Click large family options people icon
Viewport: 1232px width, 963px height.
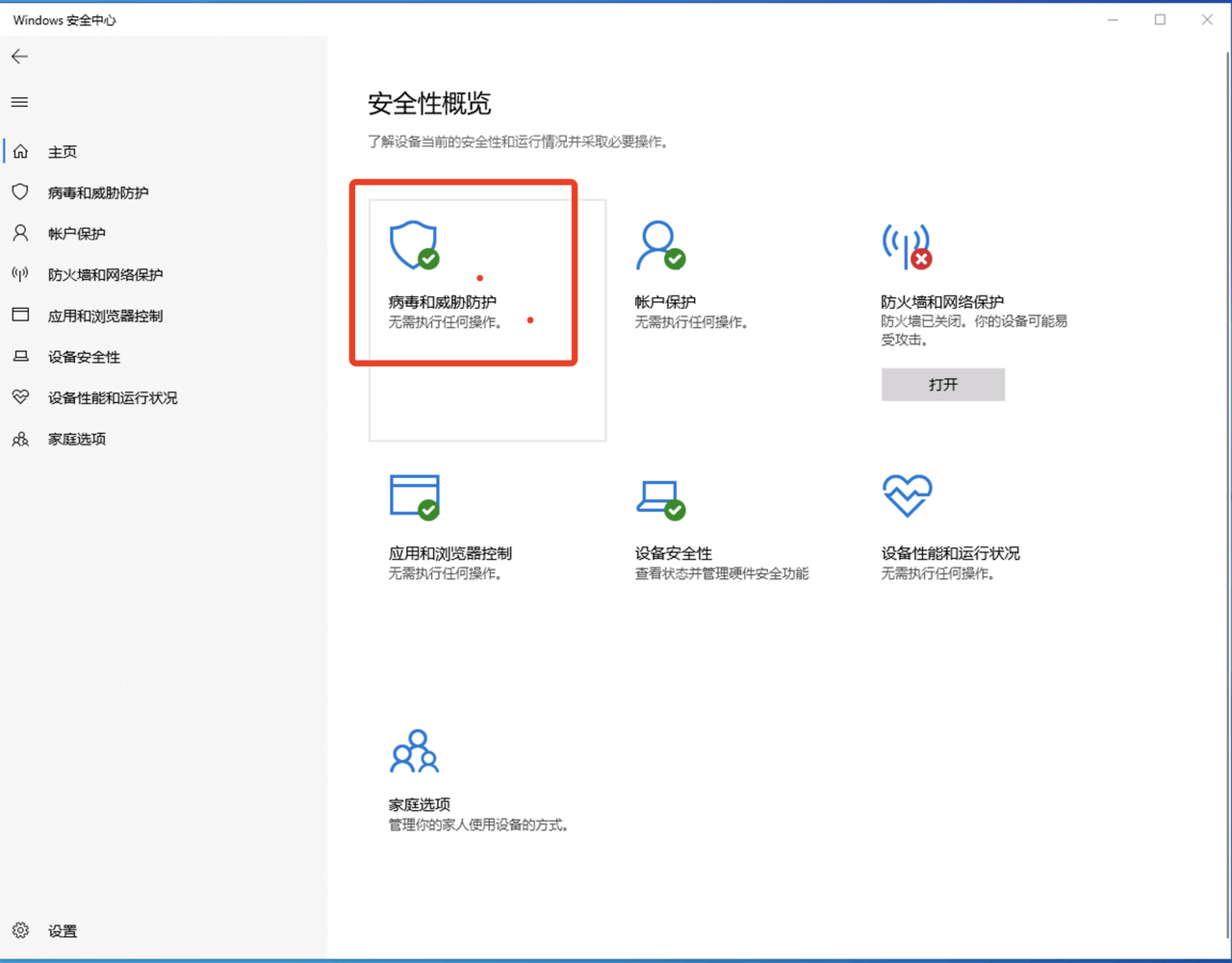point(415,751)
